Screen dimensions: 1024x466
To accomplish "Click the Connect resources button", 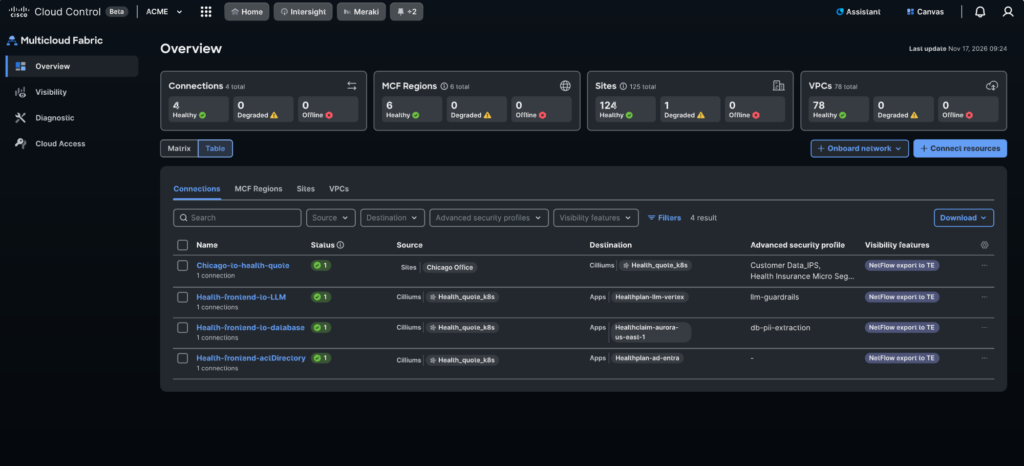I will (960, 149).
